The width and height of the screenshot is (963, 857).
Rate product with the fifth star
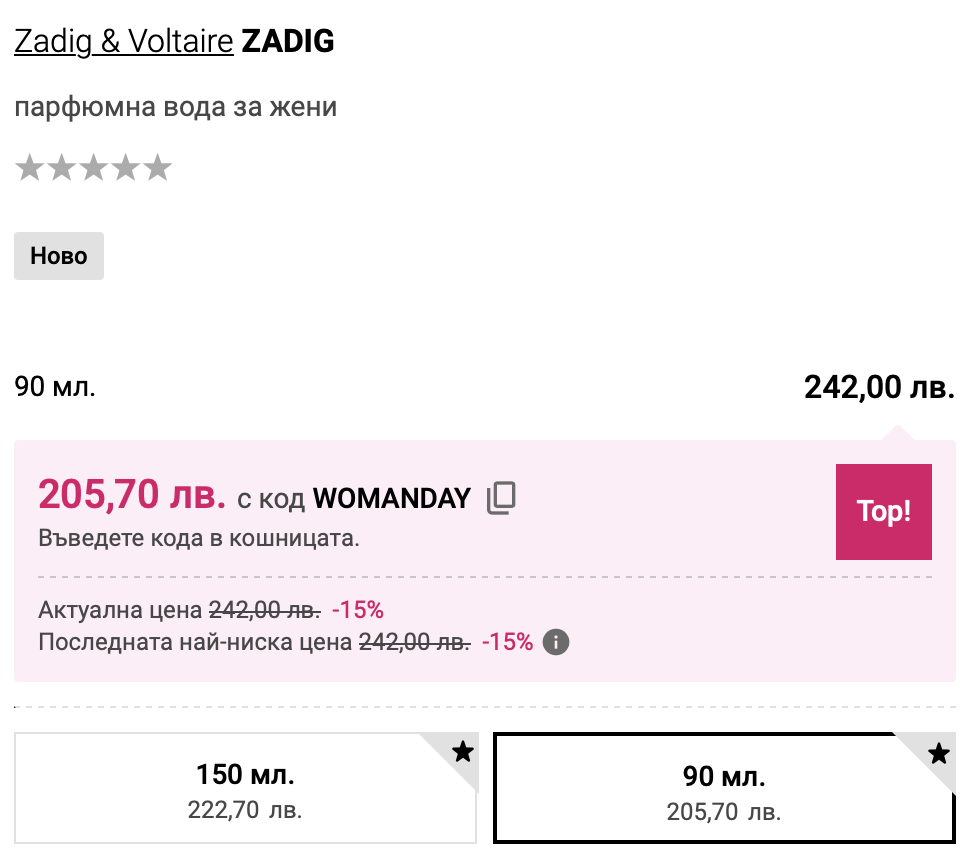click(x=158, y=168)
